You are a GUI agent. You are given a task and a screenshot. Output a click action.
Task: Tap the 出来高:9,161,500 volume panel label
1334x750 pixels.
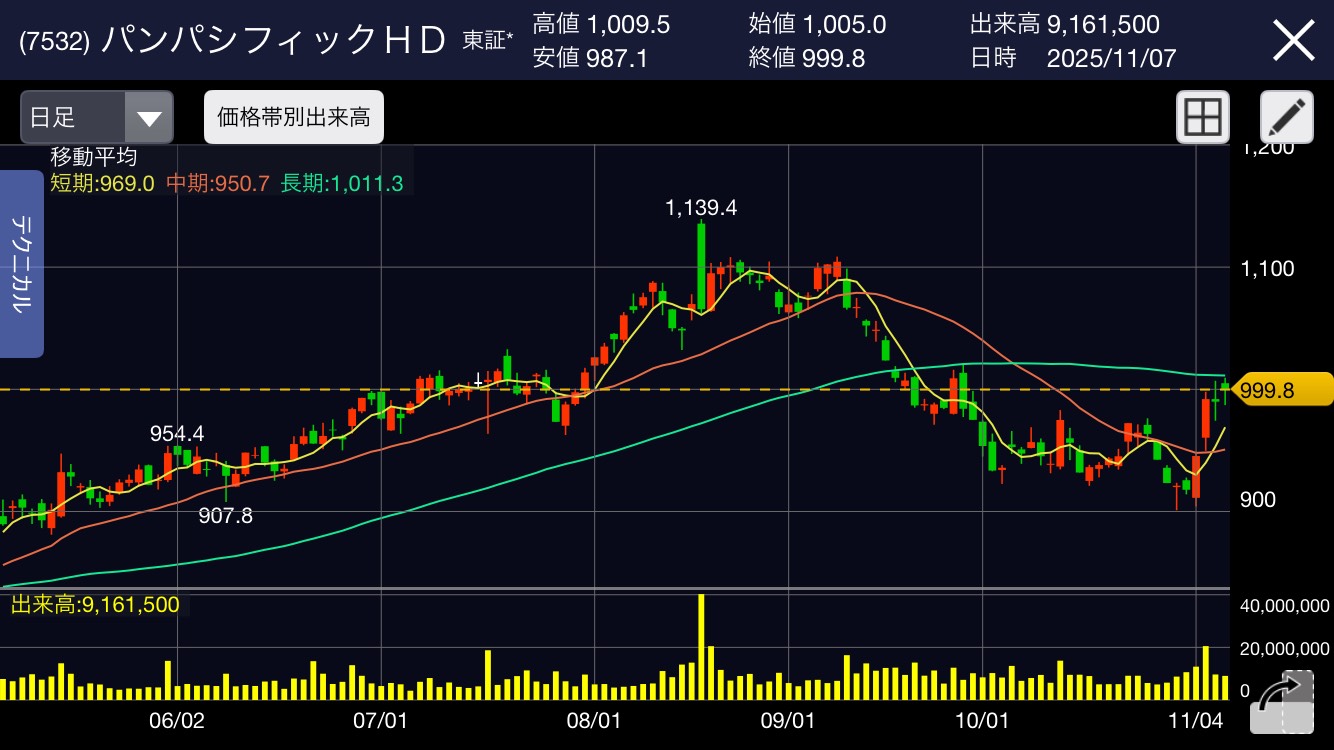(96, 604)
